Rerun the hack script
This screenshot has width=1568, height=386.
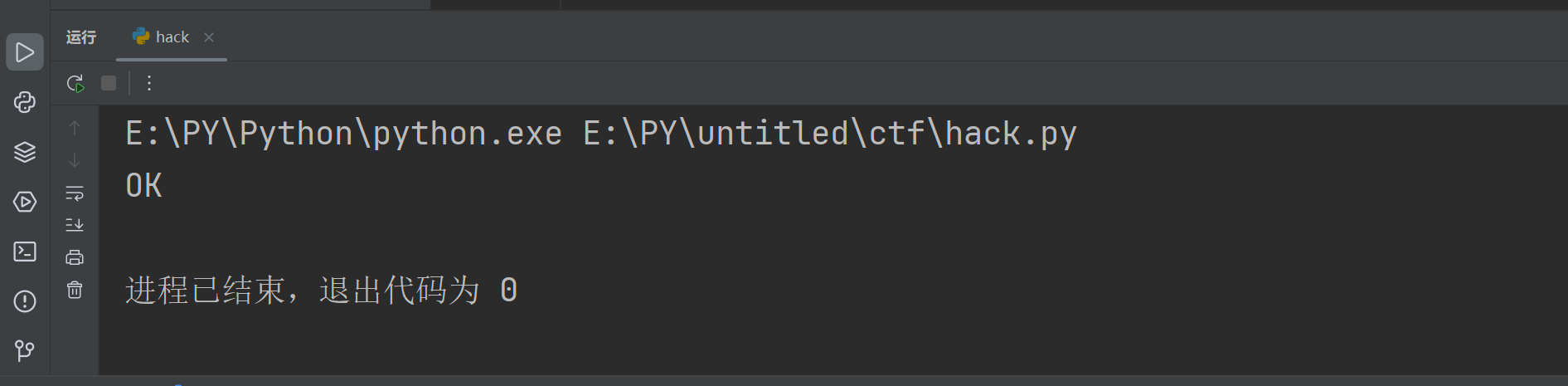click(x=75, y=83)
